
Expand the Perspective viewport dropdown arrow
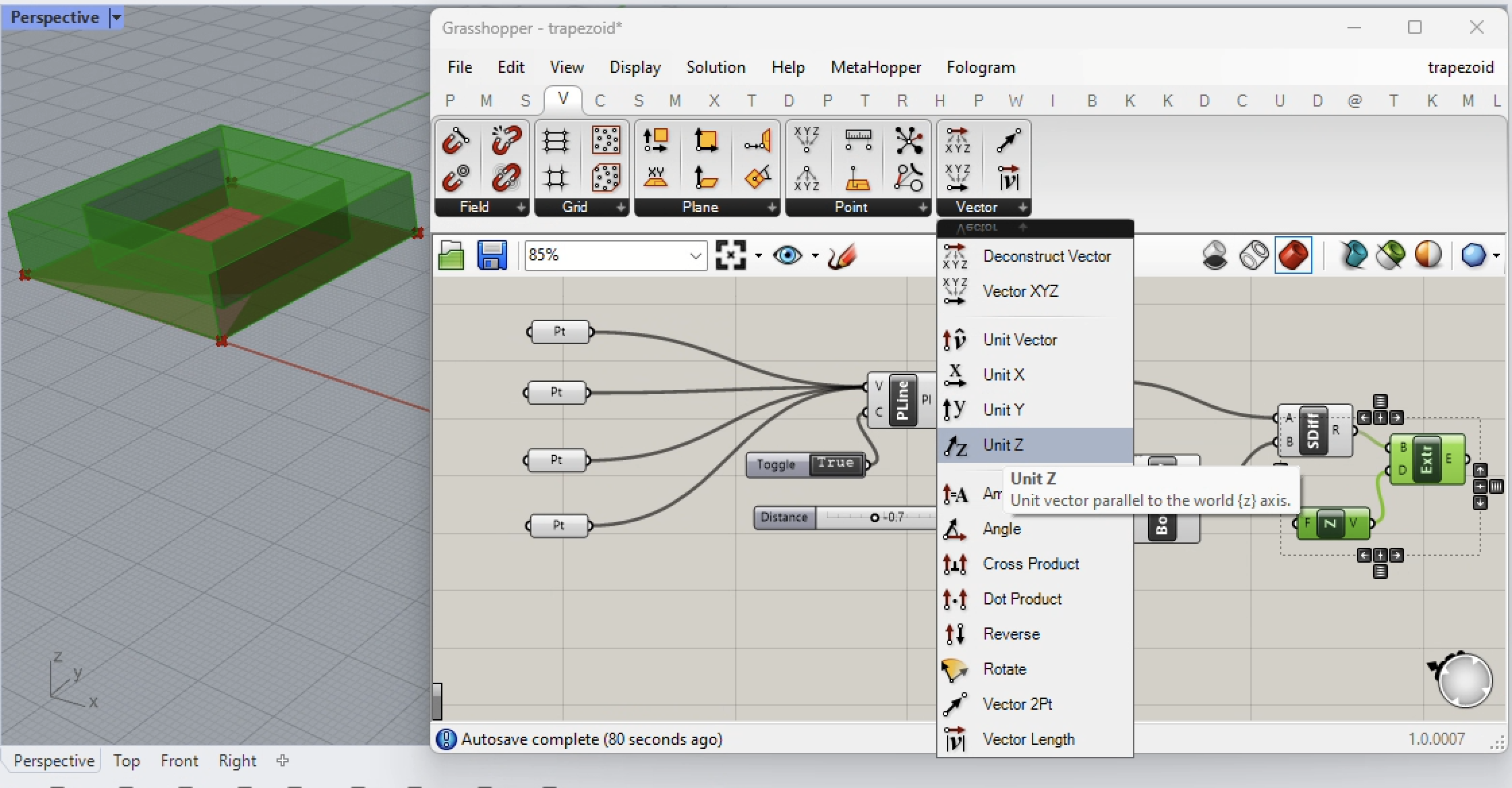(x=116, y=18)
